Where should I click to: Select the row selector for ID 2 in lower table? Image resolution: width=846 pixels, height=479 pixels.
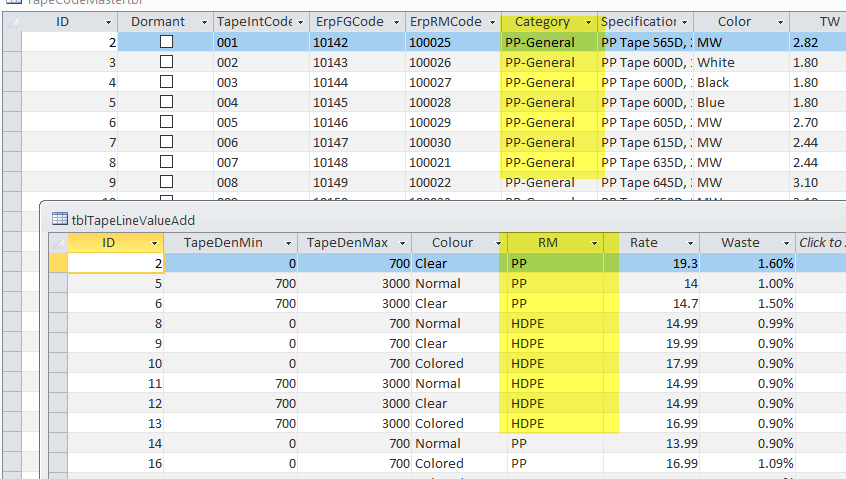point(57,263)
